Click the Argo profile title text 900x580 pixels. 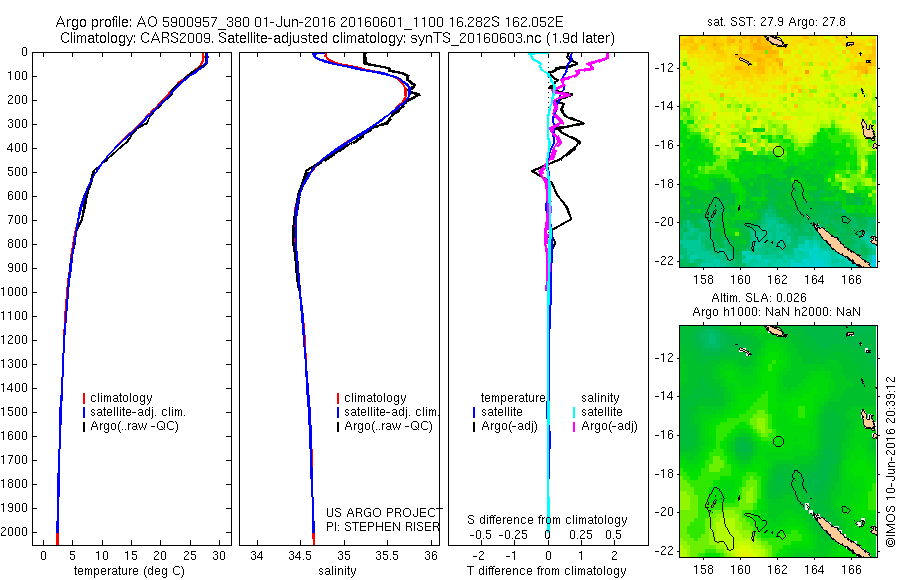point(309,22)
